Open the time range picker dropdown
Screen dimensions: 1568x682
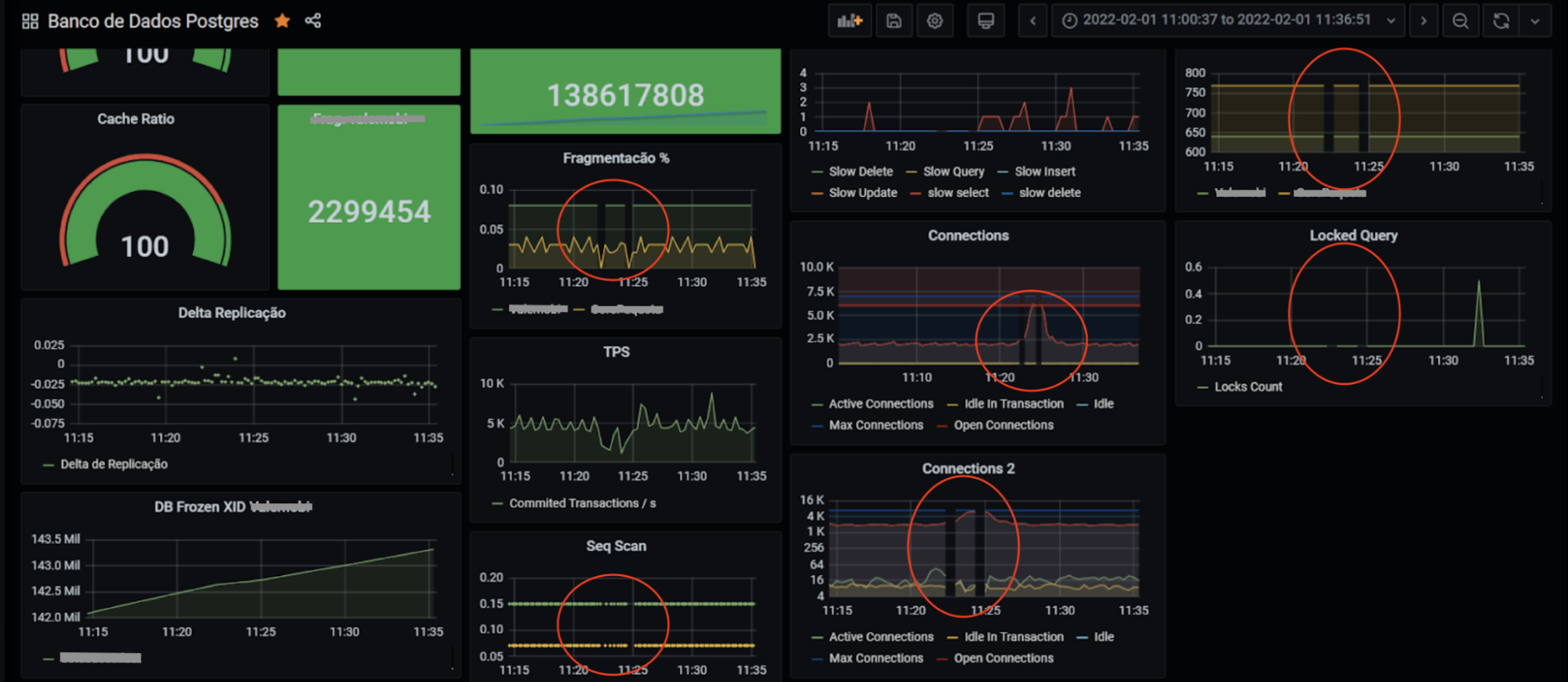1228,21
